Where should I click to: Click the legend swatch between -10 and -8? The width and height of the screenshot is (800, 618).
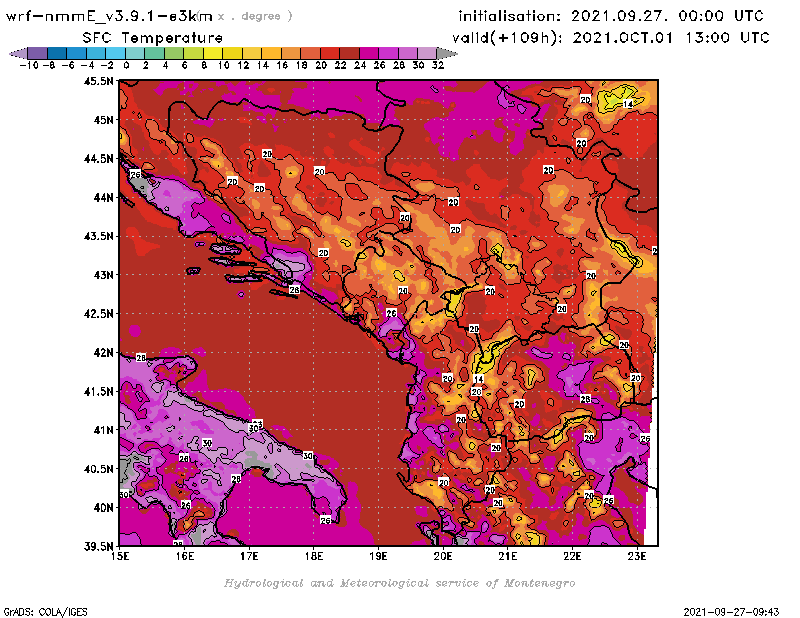point(38,53)
